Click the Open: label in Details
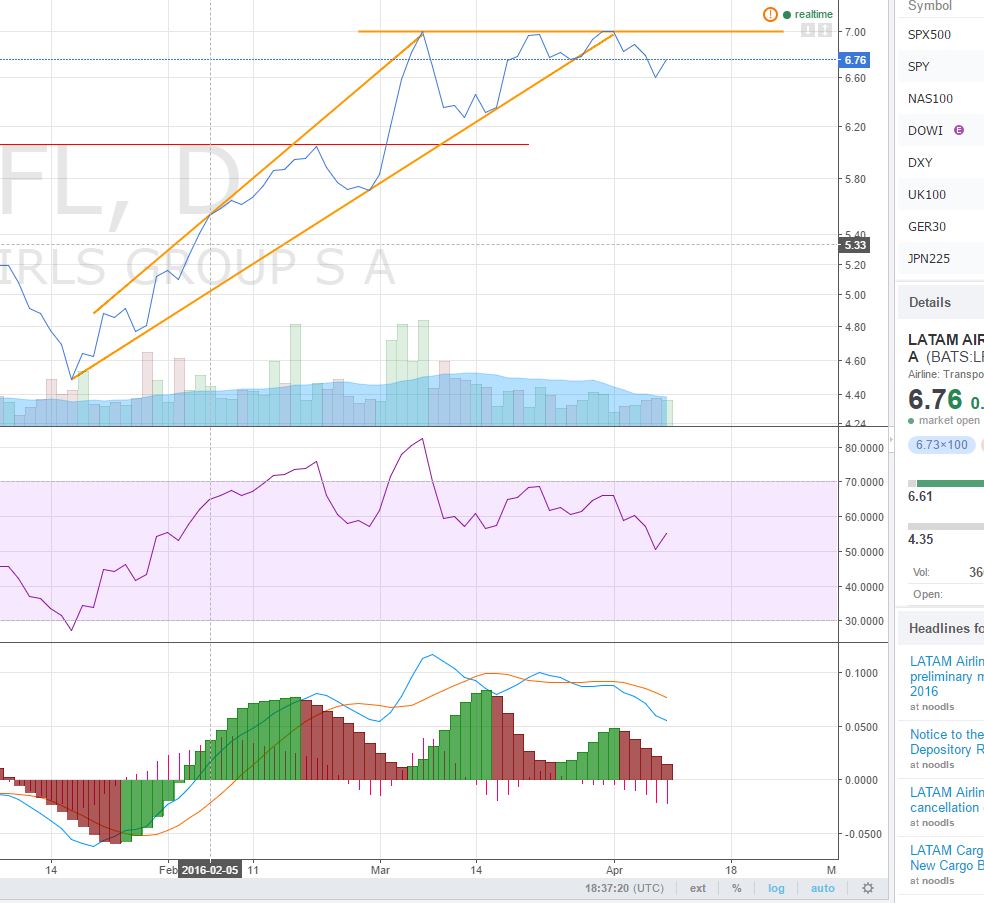The width and height of the screenshot is (984, 903). (x=928, y=594)
